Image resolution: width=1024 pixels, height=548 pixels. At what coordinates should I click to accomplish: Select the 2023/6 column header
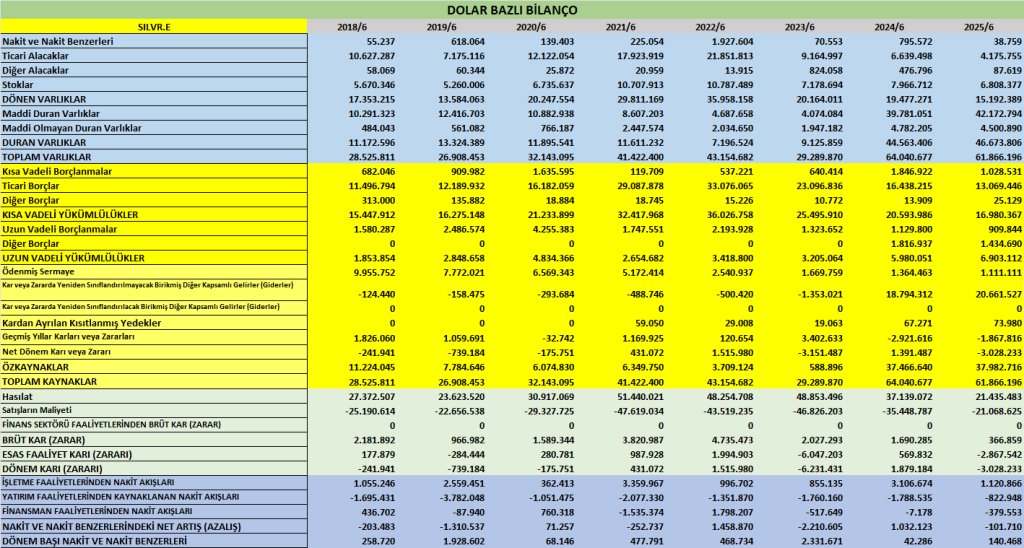pyautogui.click(x=799, y=27)
